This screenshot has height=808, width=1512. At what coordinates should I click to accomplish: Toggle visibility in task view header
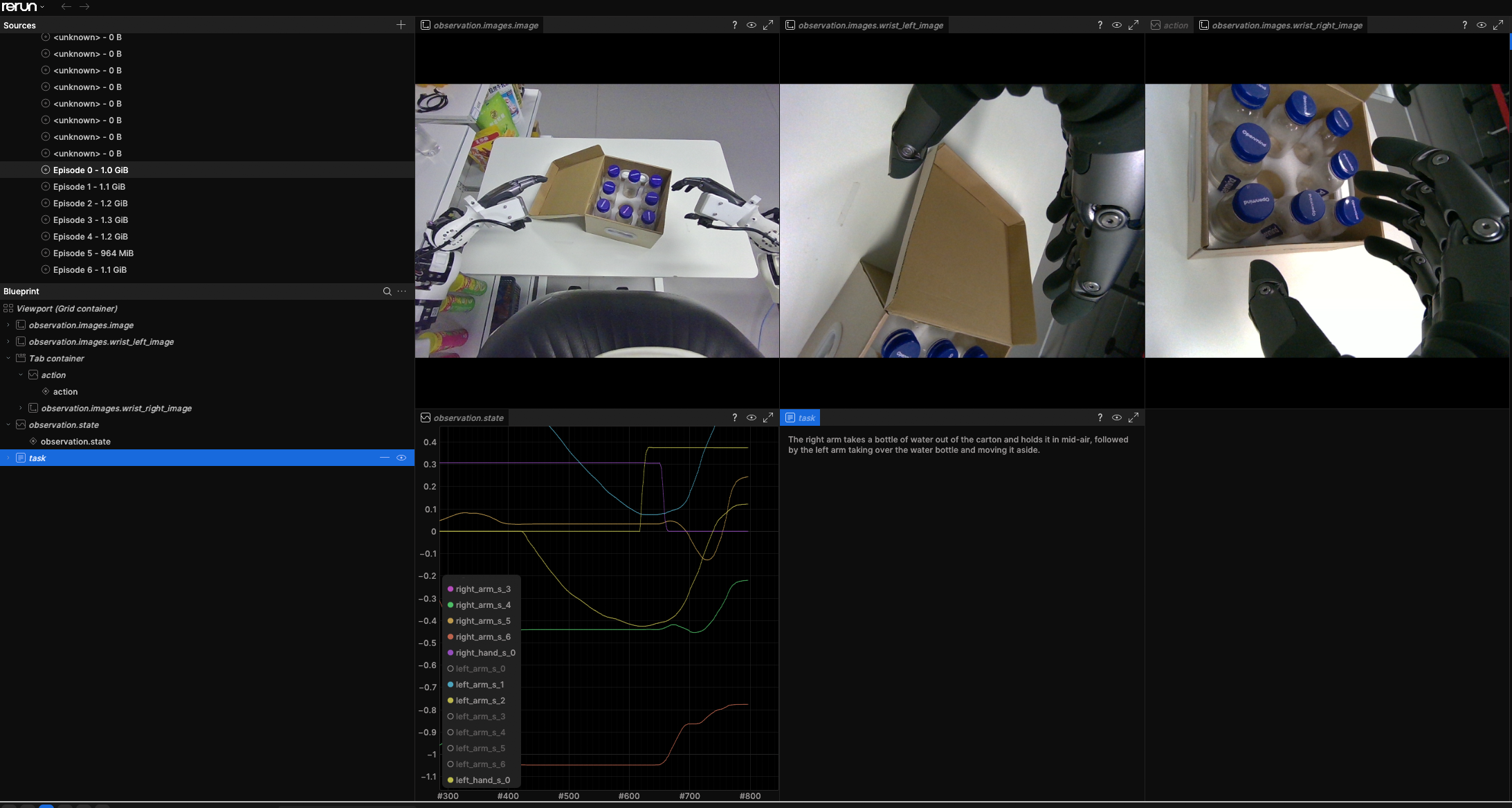(1117, 418)
